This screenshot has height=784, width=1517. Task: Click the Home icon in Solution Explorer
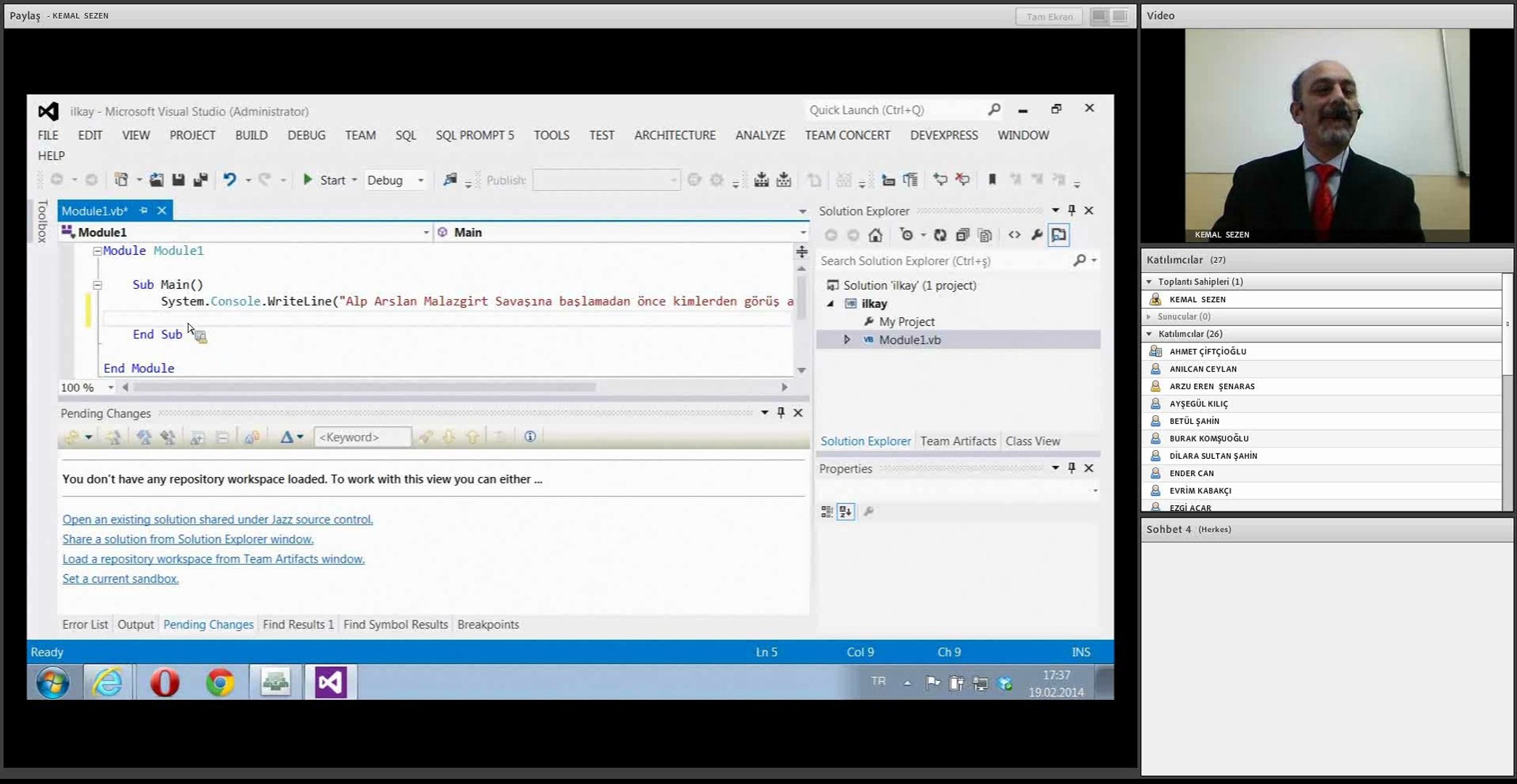(x=876, y=235)
